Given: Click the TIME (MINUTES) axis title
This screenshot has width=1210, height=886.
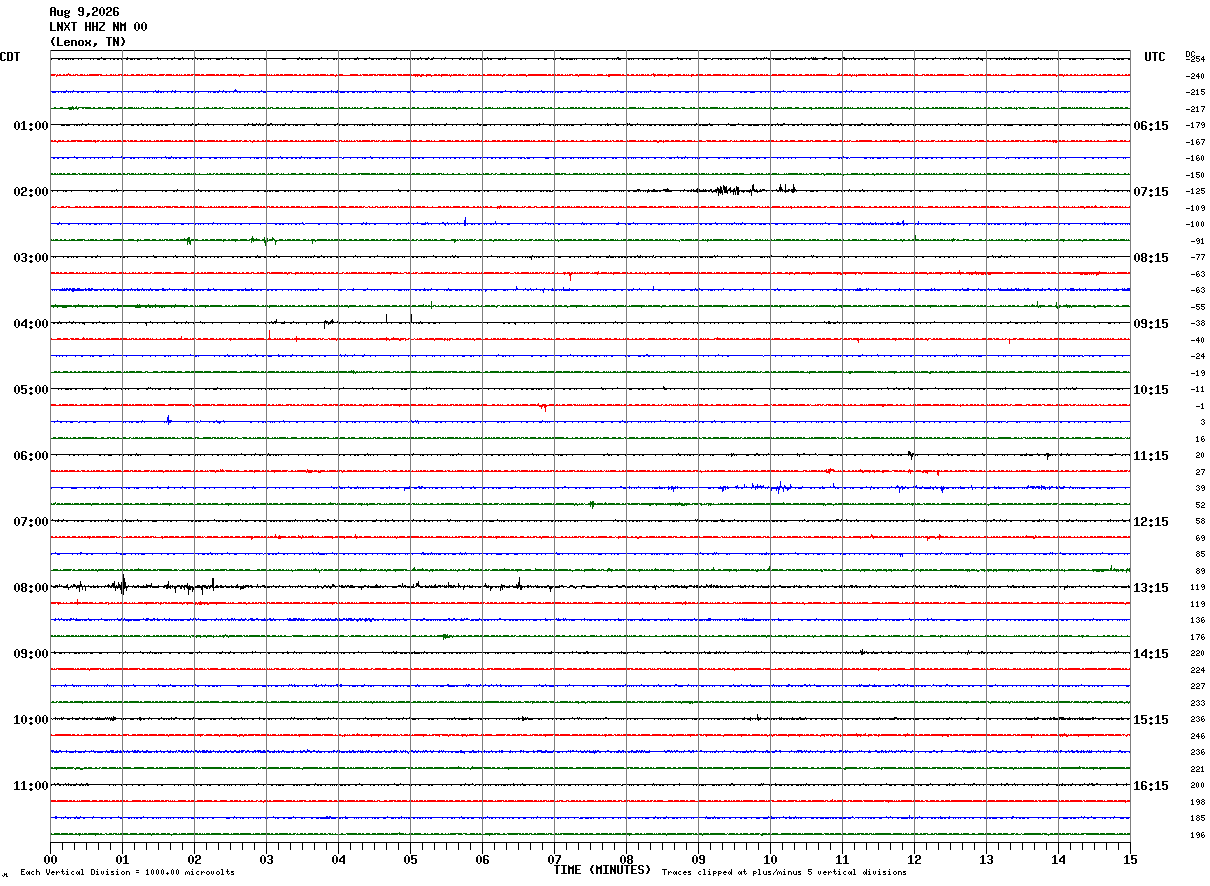Looking at the screenshot, I should 602,870.
